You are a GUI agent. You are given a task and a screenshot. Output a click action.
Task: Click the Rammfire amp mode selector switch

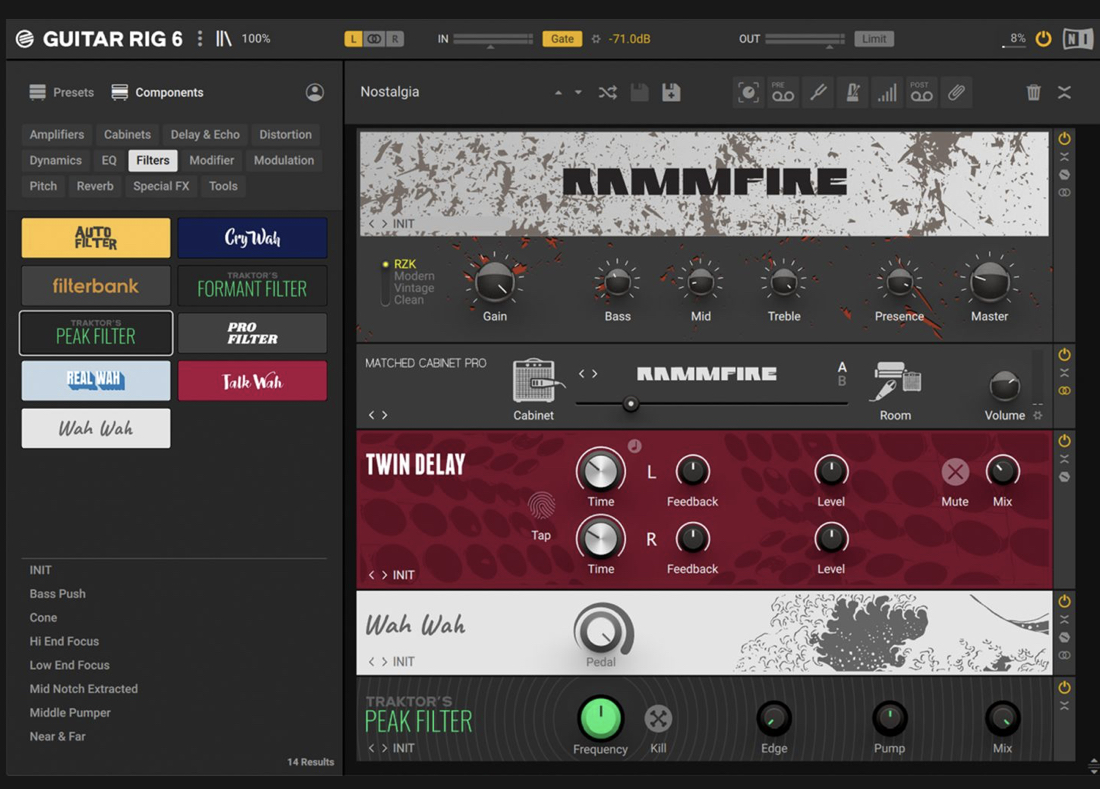[385, 282]
